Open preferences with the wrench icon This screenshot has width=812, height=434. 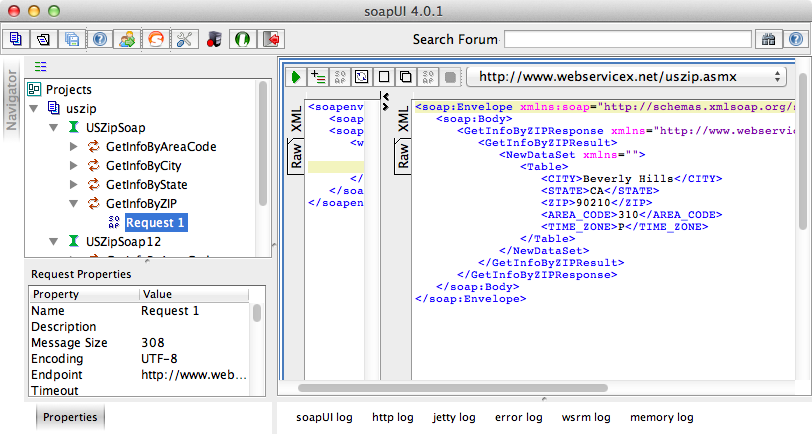click(x=184, y=39)
